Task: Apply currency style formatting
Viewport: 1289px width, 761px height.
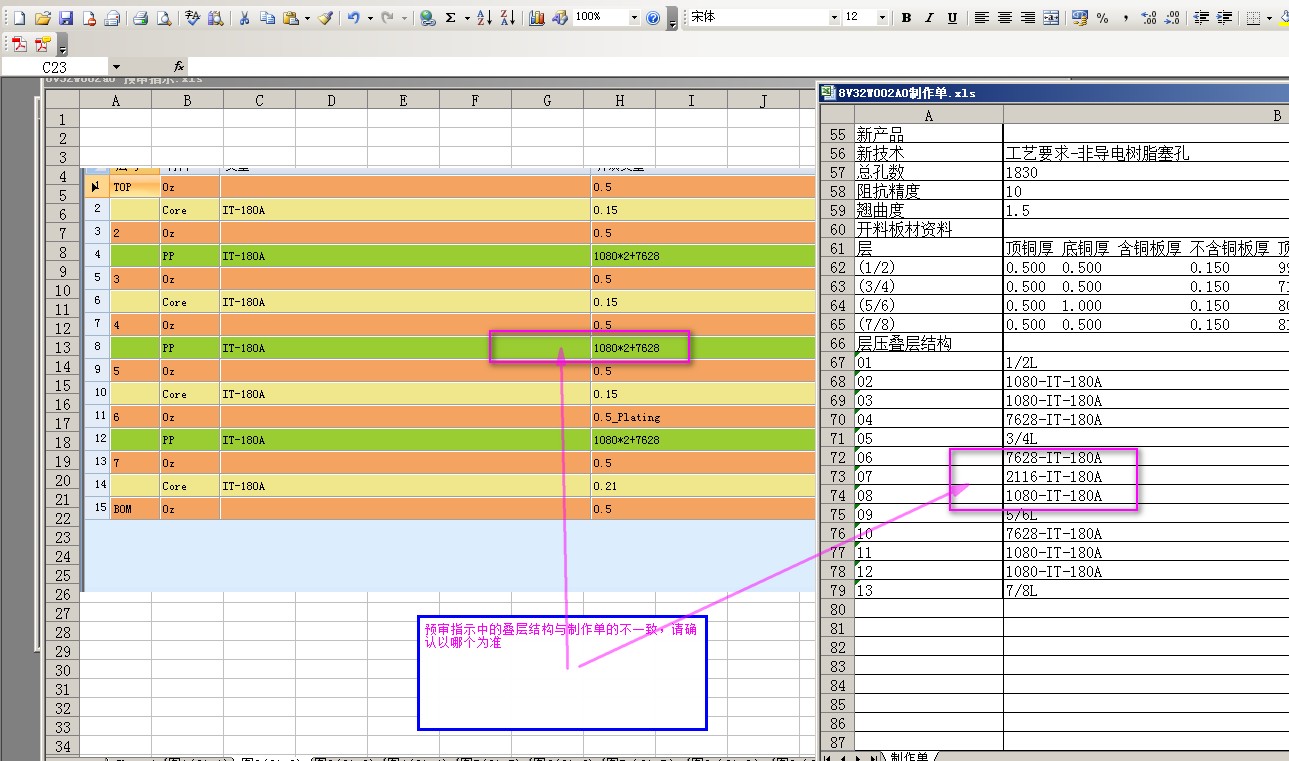Action: tap(1080, 18)
